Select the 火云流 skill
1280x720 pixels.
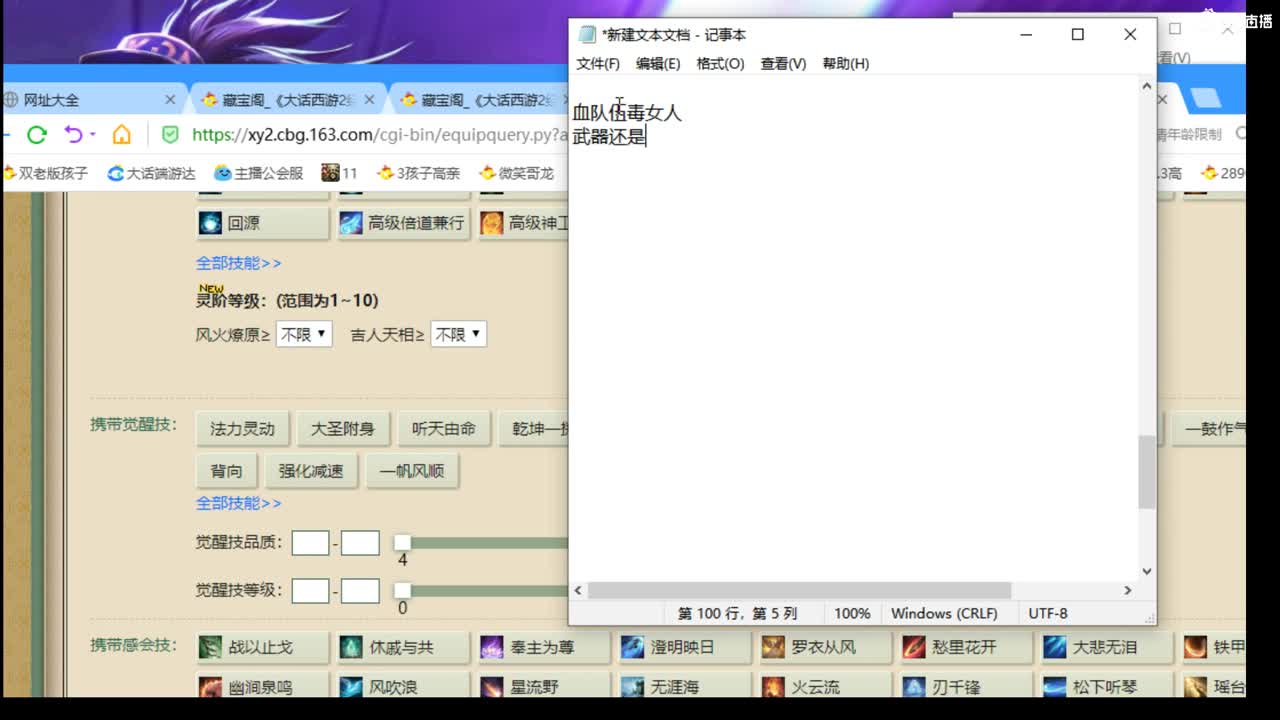pos(826,687)
